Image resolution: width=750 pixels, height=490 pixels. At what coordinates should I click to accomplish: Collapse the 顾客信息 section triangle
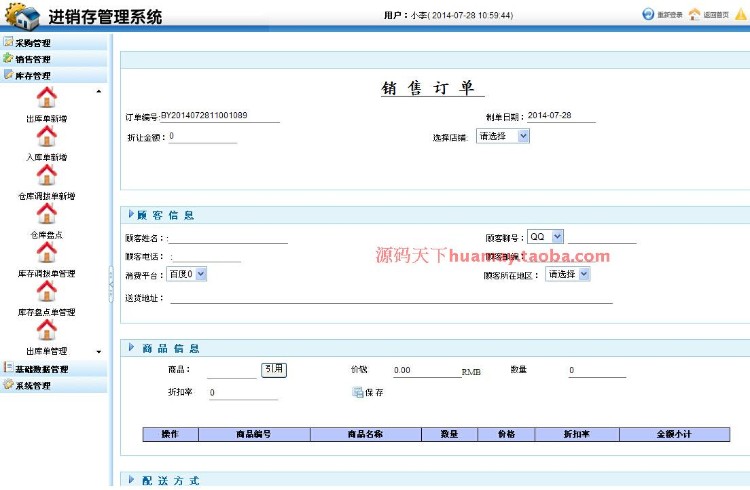[x=131, y=214]
